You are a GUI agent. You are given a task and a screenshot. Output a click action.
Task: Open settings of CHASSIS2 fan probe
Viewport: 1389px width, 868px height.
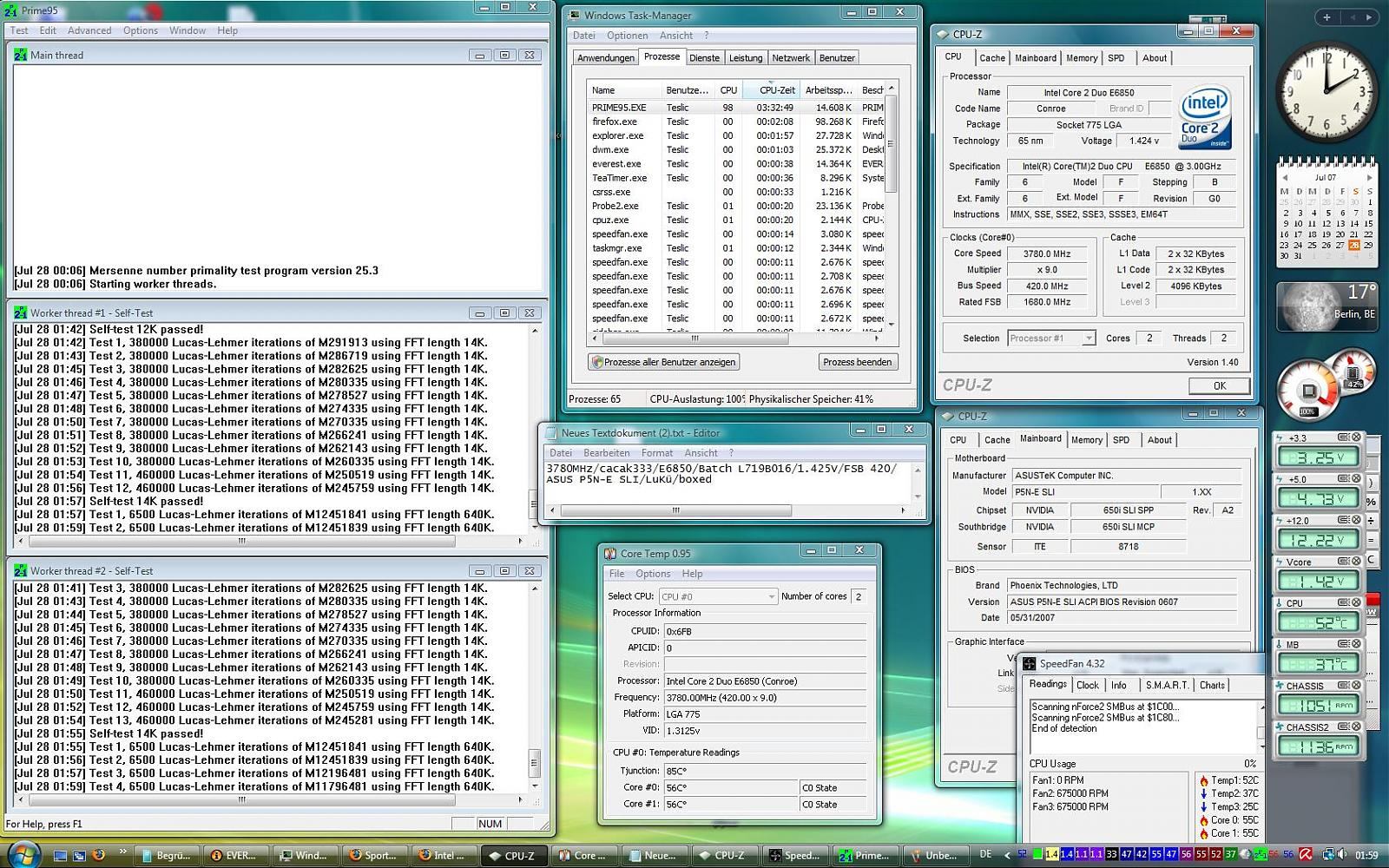[x=1344, y=727]
